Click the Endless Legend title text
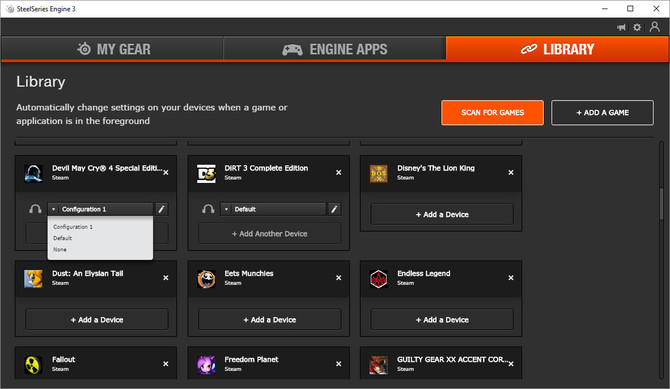Screen dimensions: 670x389 pos(423,273)
